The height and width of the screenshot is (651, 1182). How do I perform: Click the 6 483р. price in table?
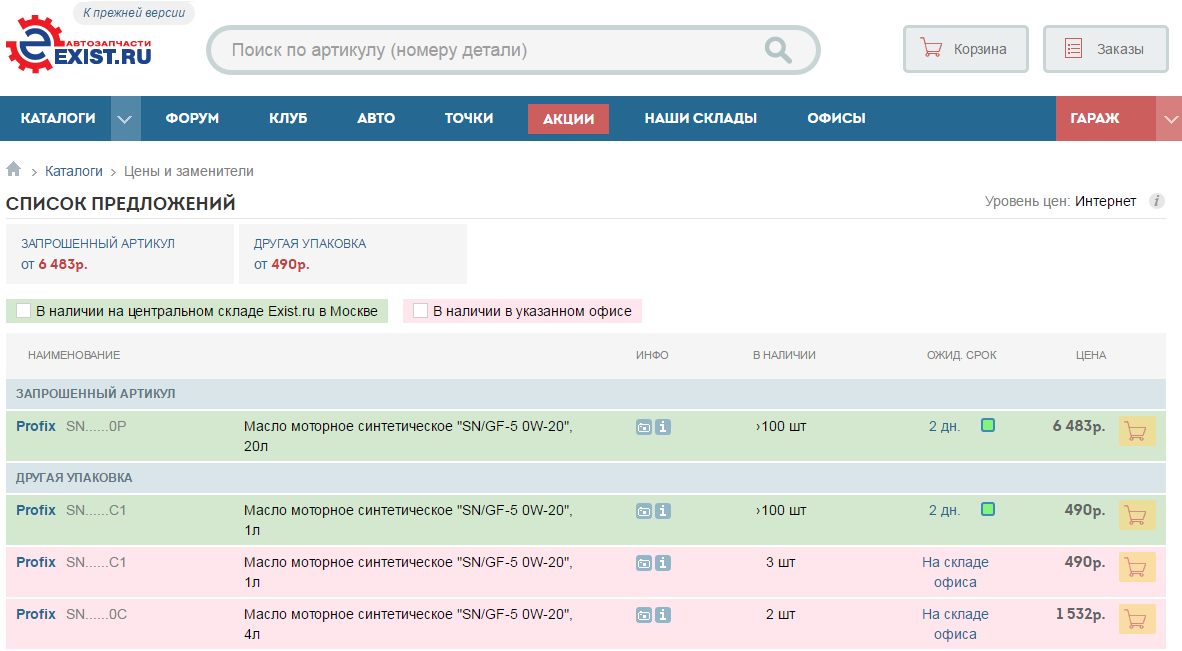(x=1079, y=426)
